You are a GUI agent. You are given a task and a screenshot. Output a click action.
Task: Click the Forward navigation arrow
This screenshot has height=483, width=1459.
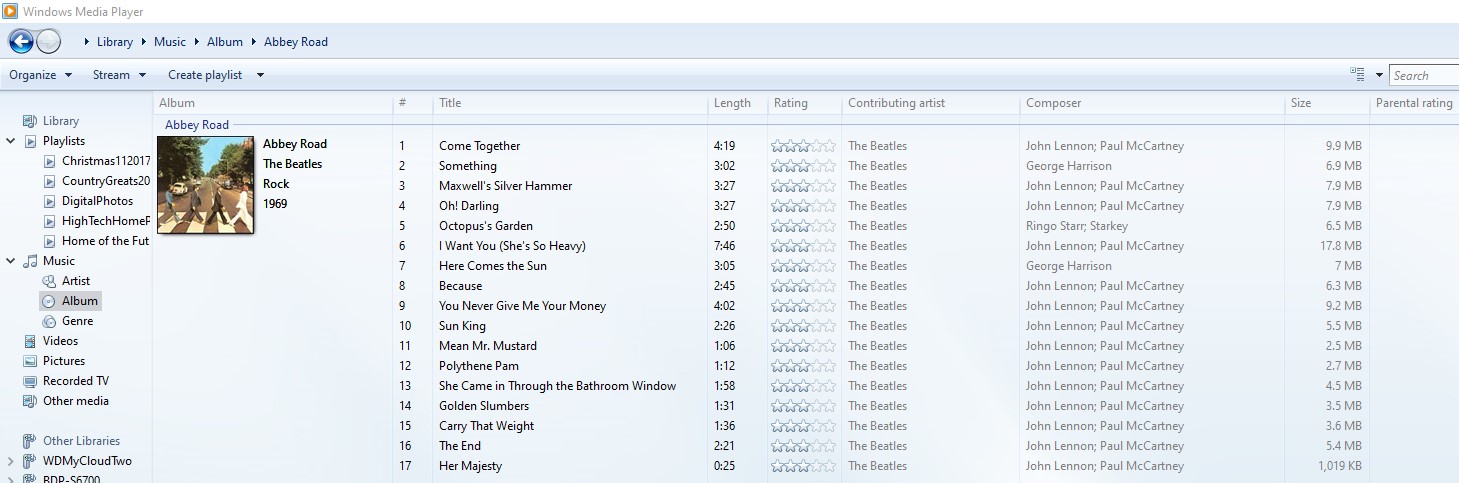pyautogui.click(x=48, y=42)
